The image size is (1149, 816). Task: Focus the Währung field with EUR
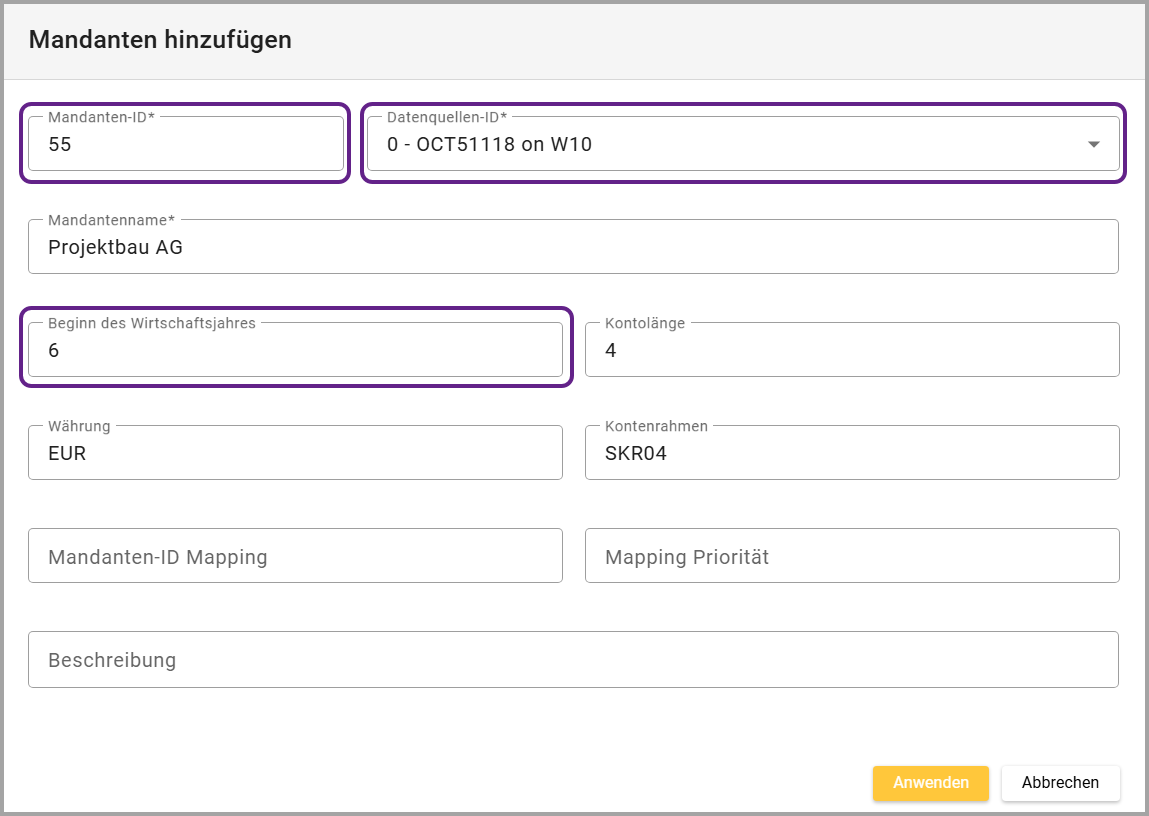click(x=295, y=454)
